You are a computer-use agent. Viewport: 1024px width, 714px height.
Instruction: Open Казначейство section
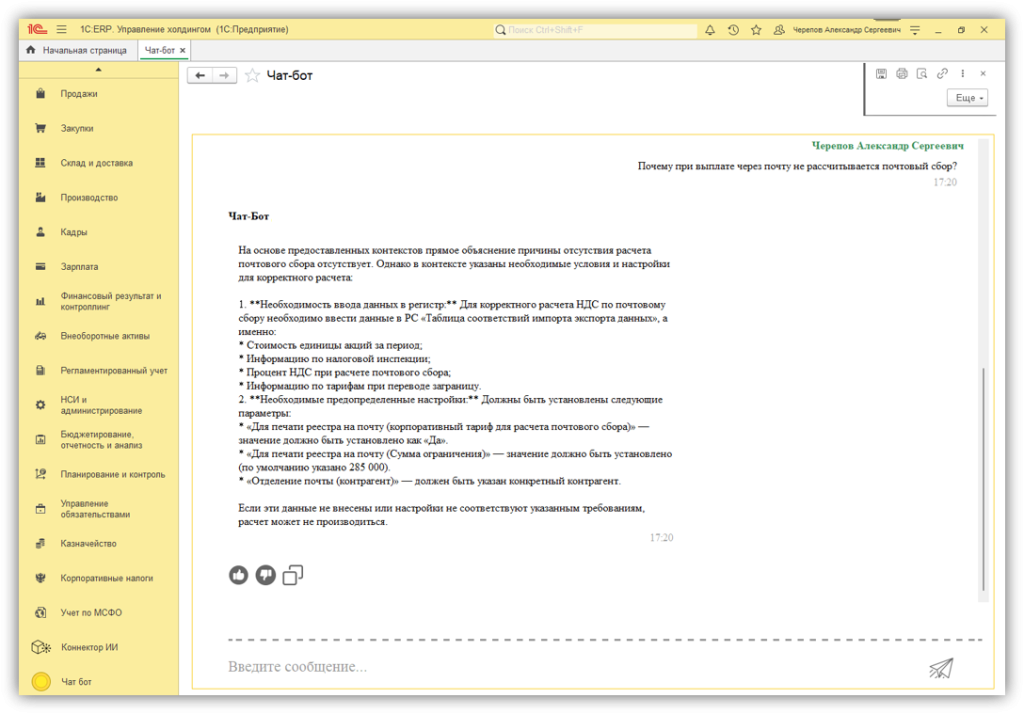point(99,544)
